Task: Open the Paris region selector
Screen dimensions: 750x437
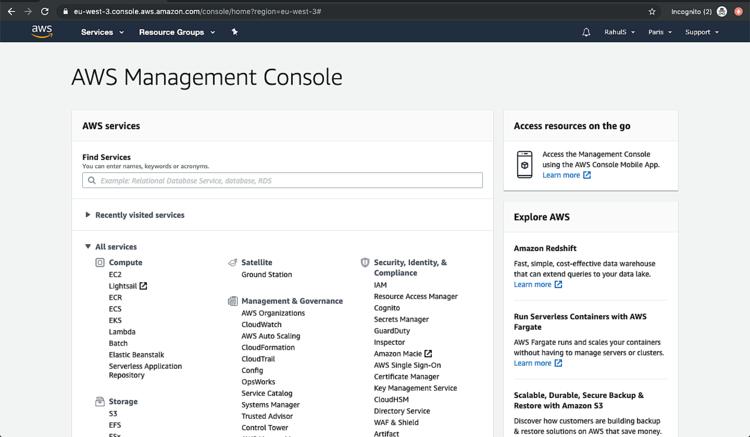Action: click(660, 32)
